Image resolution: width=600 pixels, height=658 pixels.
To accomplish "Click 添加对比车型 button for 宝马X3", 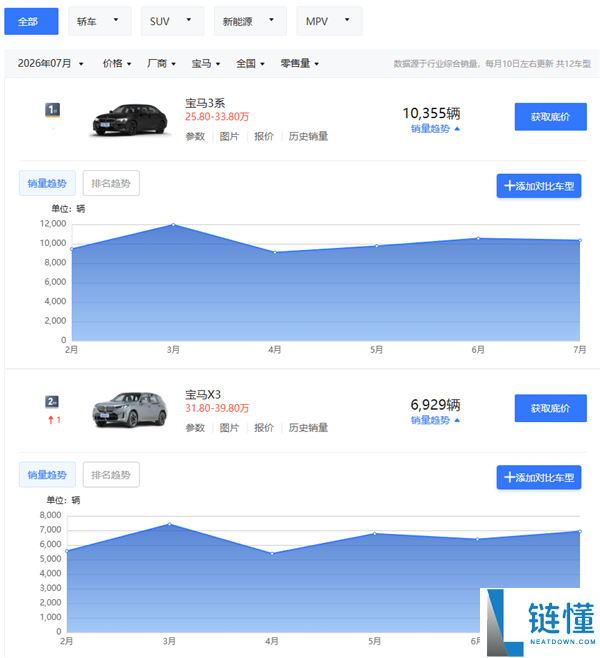I will 539,477.
